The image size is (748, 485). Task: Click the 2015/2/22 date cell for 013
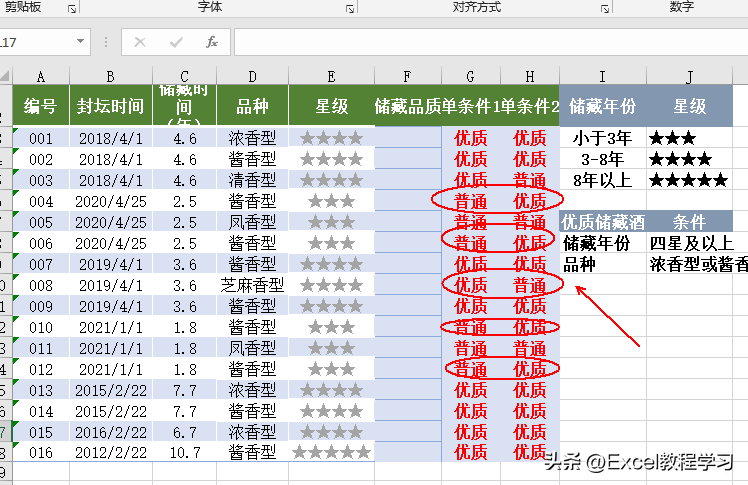(111, 390)
